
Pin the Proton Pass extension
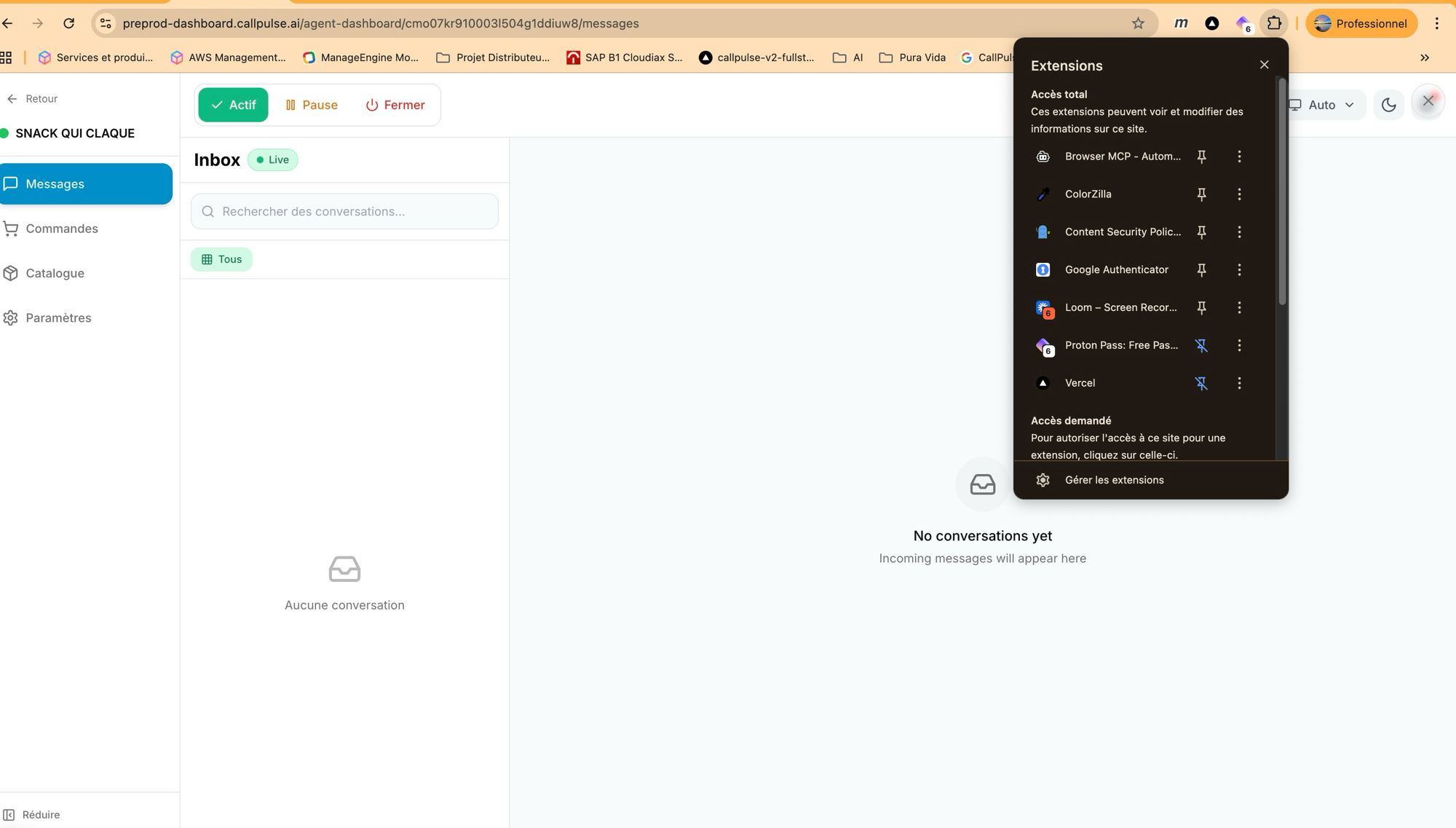point(1202,345)
